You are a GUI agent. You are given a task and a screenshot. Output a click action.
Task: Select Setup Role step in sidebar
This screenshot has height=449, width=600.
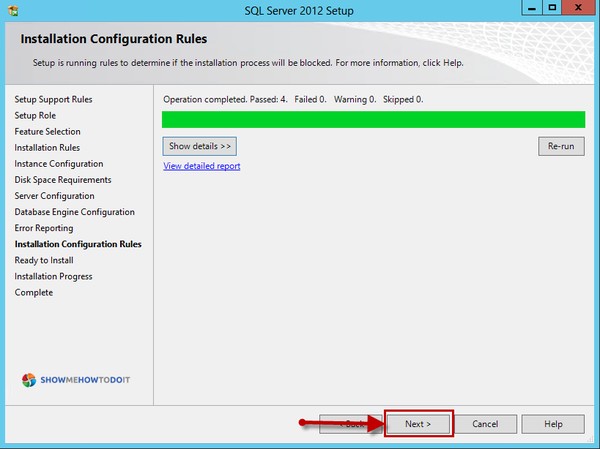tap(35, 115)
